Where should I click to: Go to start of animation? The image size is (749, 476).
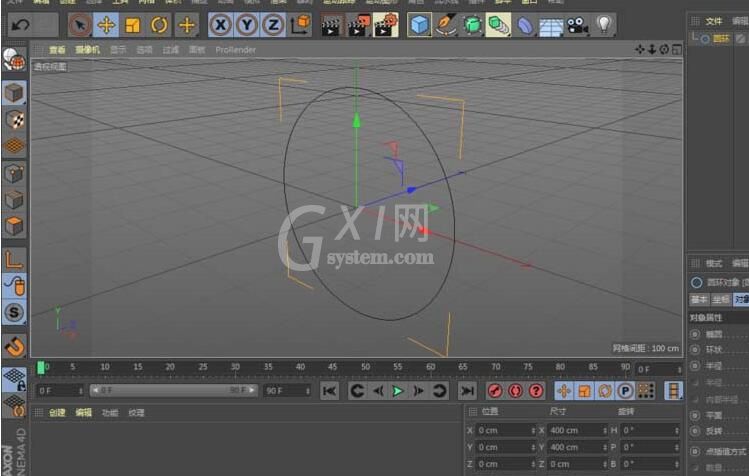(329, 391)
